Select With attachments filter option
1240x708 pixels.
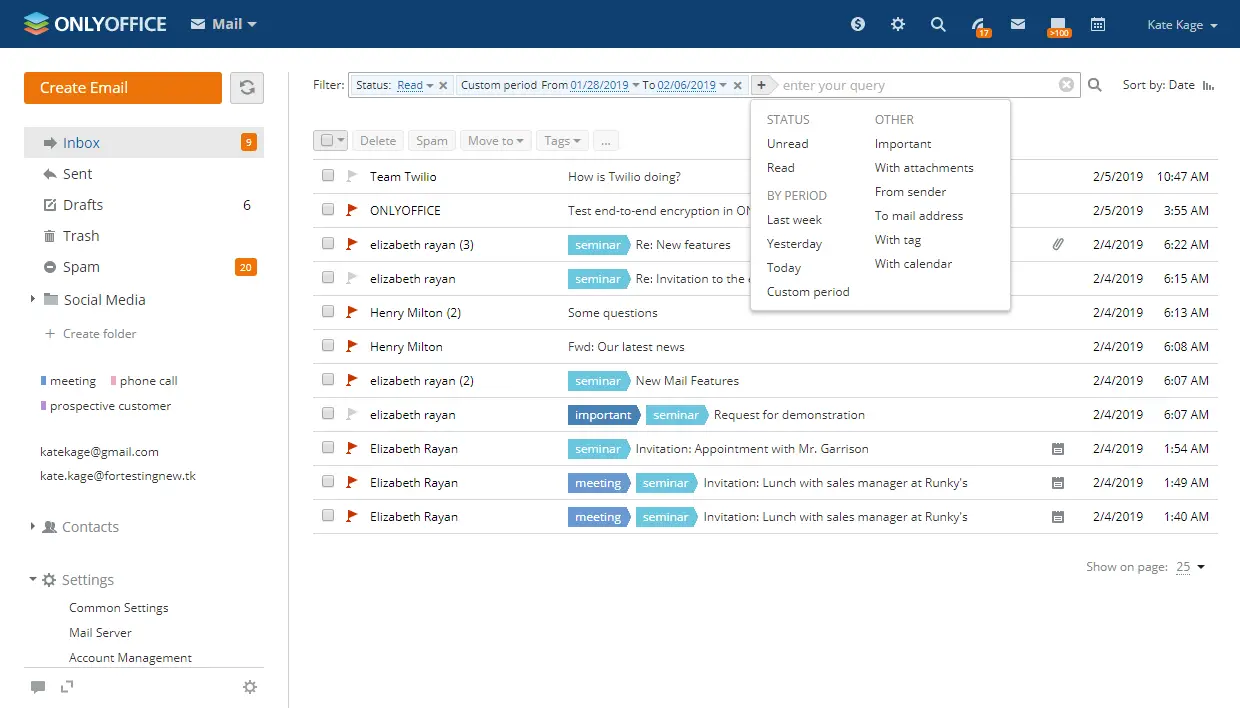924,168
